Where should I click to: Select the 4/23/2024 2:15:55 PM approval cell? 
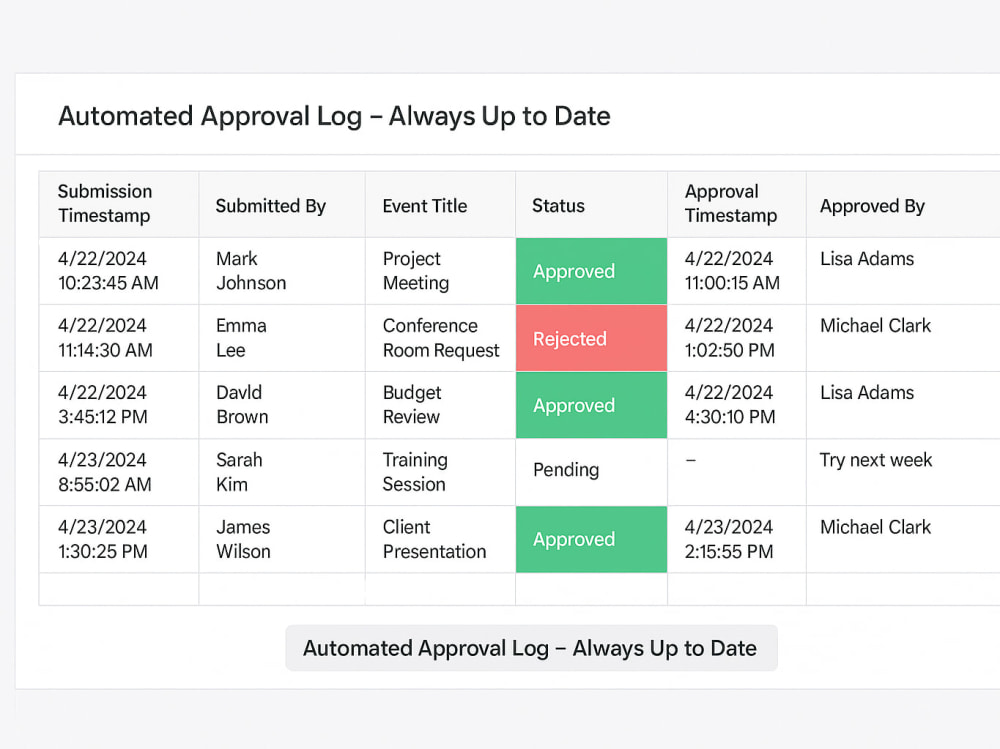coord(737,539)
